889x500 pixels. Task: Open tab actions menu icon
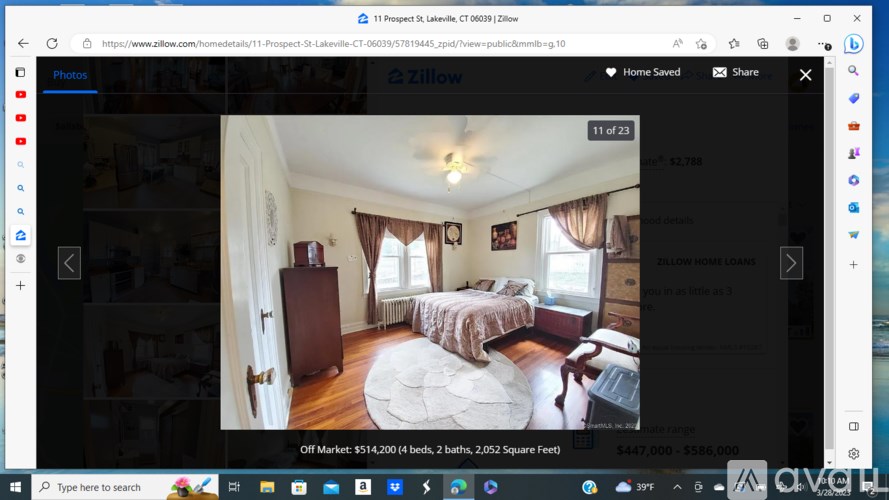tap(20, 72)
